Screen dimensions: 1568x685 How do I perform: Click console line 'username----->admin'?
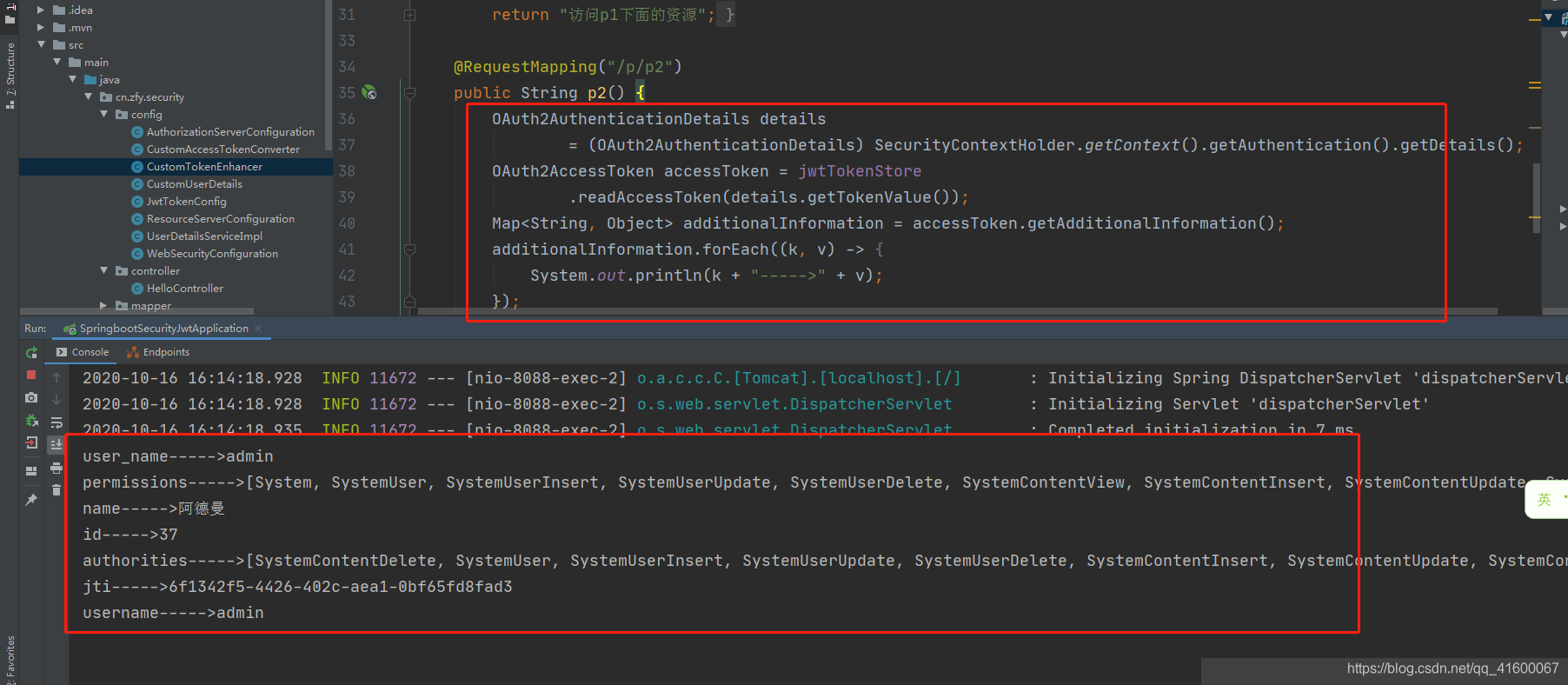[x=173, y=613]
